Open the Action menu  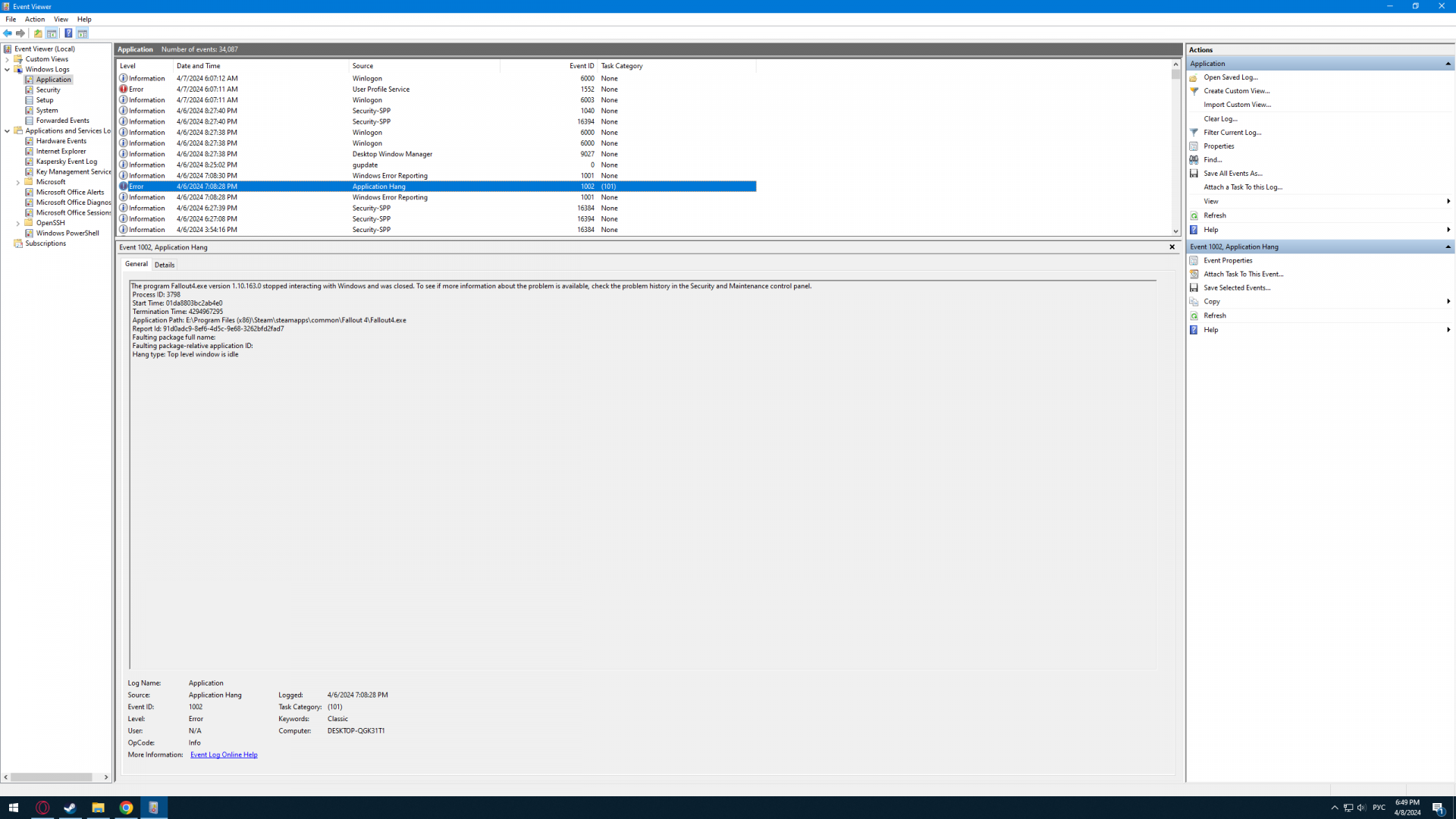tap(35, 20)
